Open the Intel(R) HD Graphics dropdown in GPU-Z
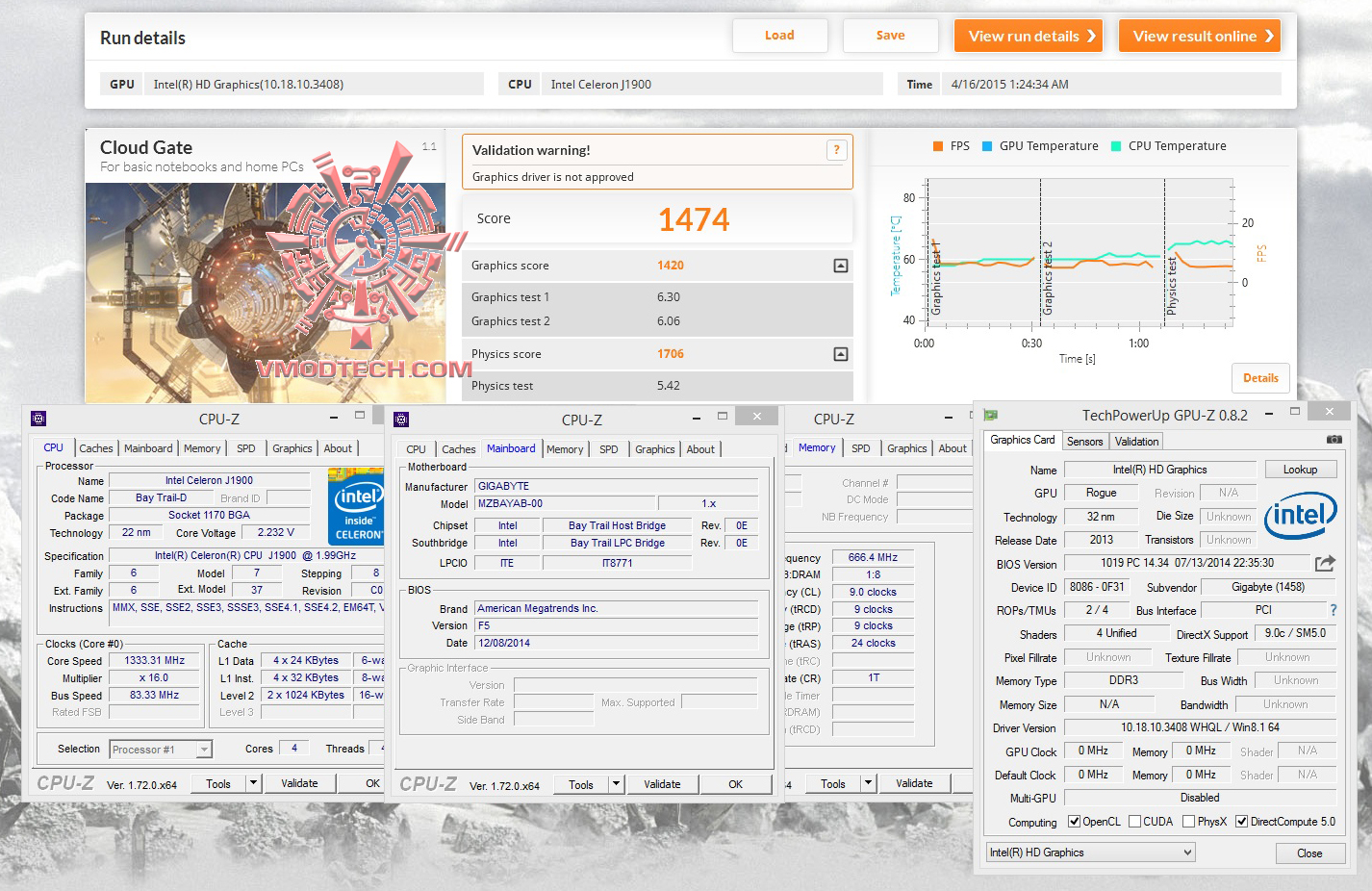Image resolution: width=1372 pixels, height=891 pixels. 1091,853
